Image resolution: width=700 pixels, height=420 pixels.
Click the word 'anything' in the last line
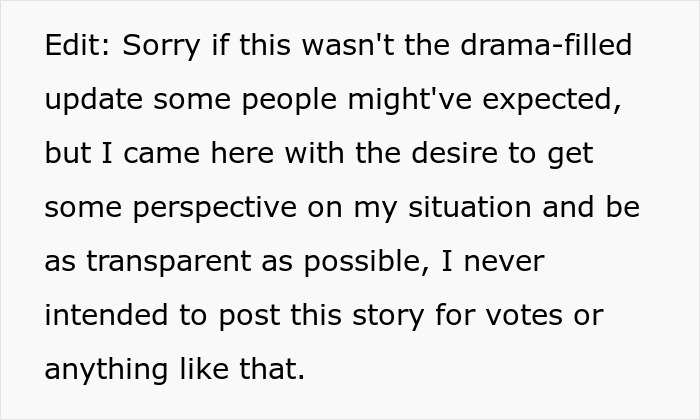pyautogui.click(x=107, y=370)
